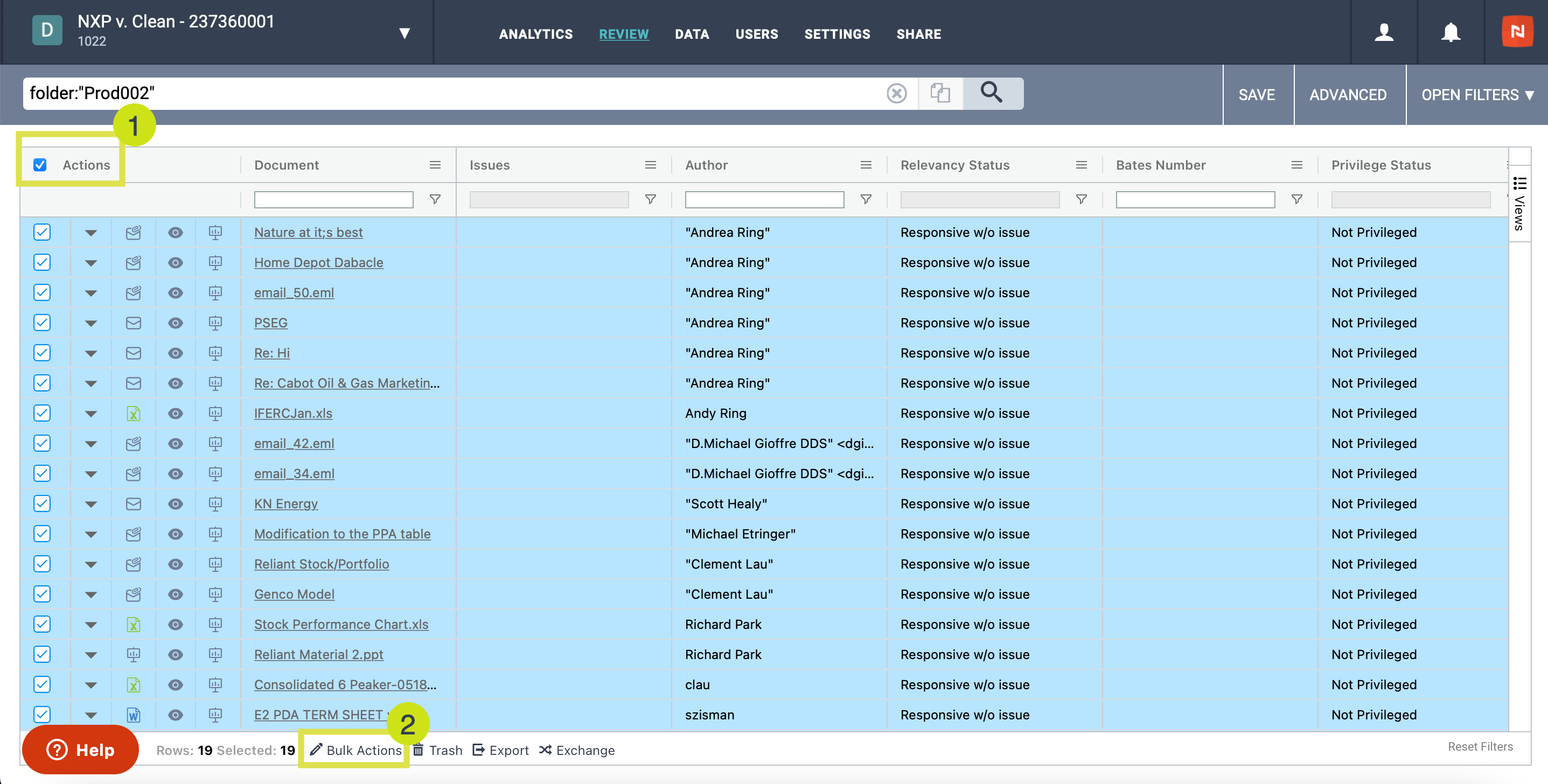
Task: Click presentation icon in Nature at it;s best row
Action: pos(215,233)
